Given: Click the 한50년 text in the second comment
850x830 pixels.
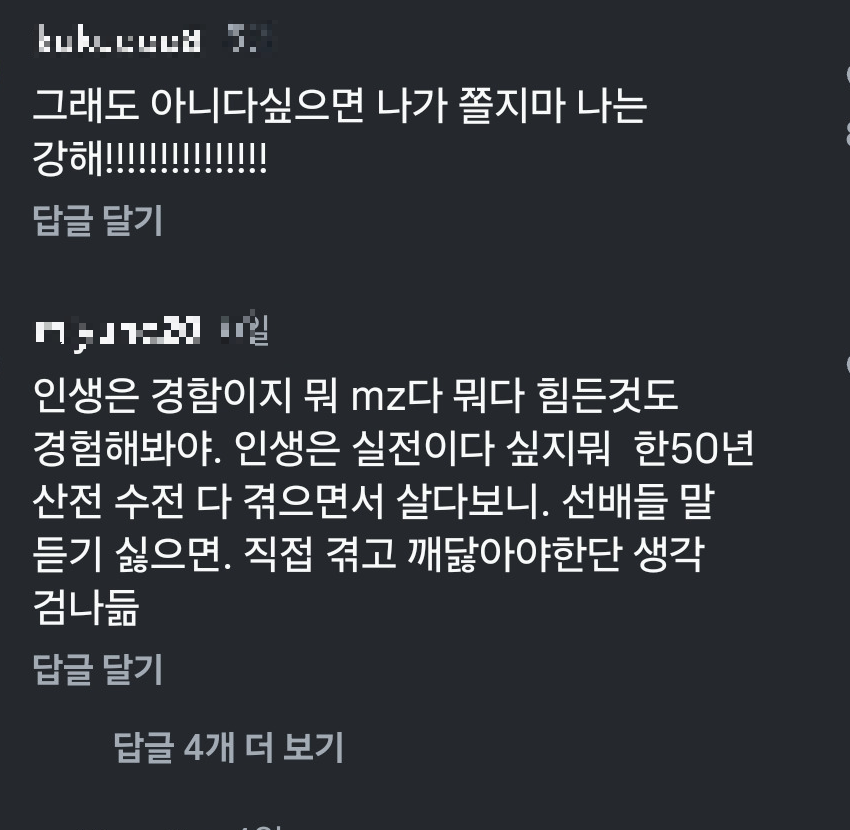Looking at the screenshot, I should [694, 448].
